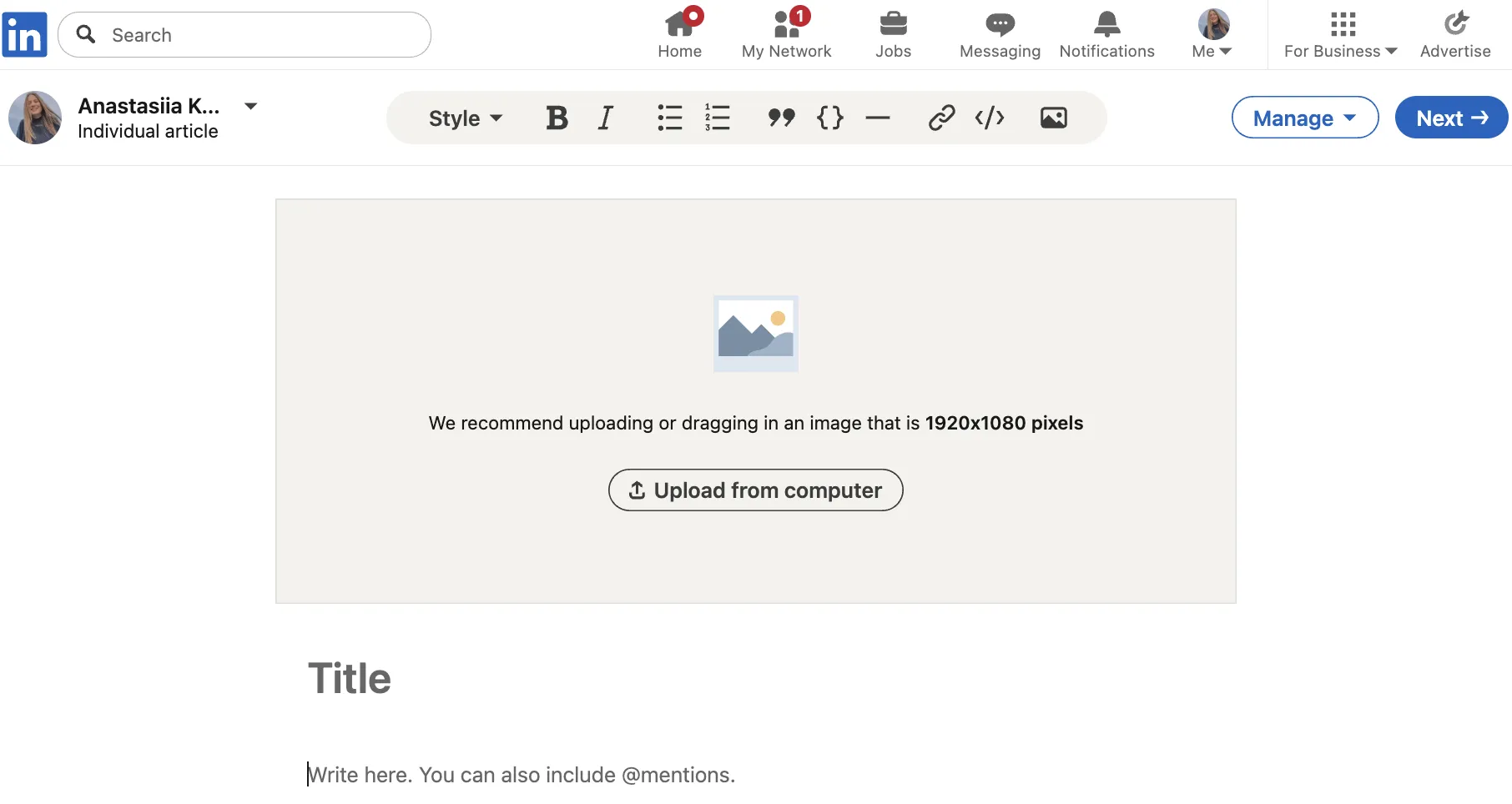
Task: Insert an embed snippet
Action: pyautogui.click(x=989, y=118)
